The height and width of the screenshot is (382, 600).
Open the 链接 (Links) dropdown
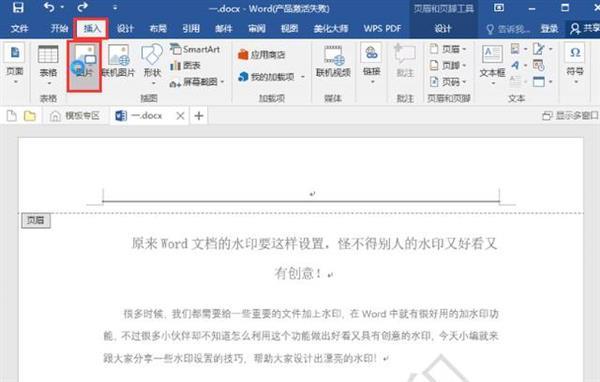[372, 64]
